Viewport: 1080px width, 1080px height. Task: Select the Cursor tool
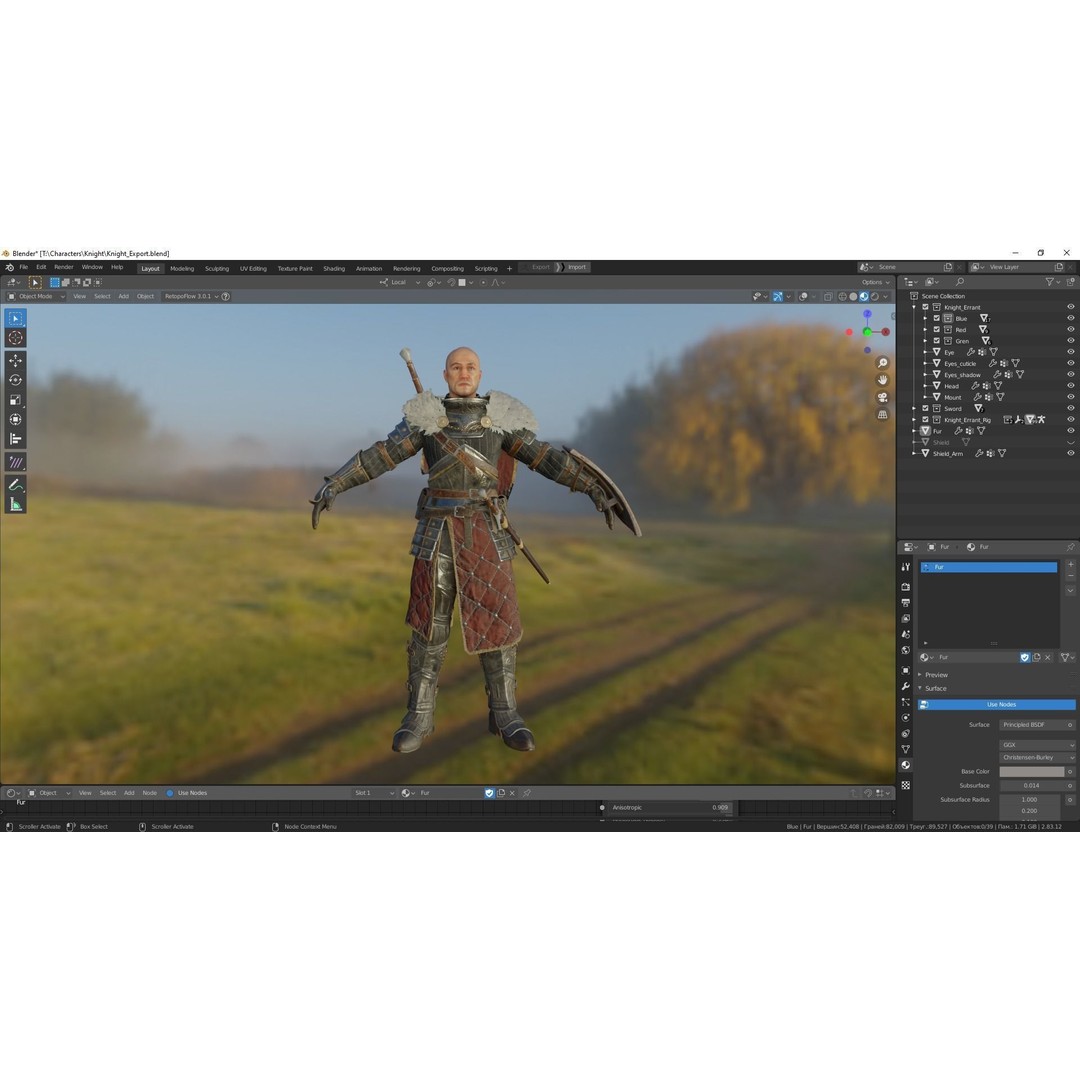point(15,338)
